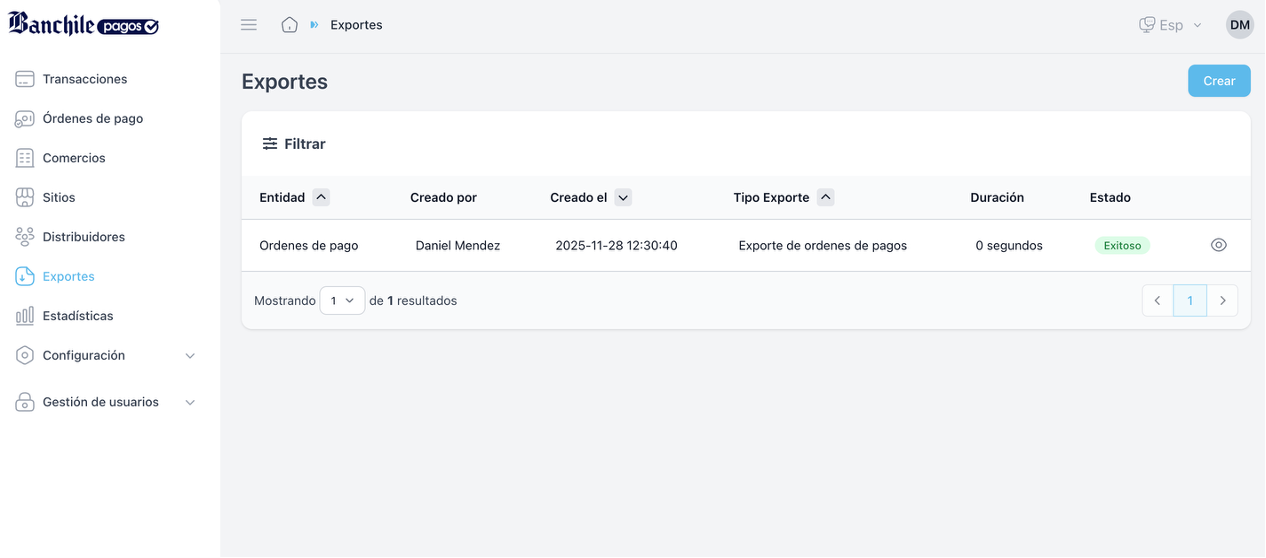Open the DM user avatar menu
This screenshot has width=1266, height=558.
tap(1240, 25)
